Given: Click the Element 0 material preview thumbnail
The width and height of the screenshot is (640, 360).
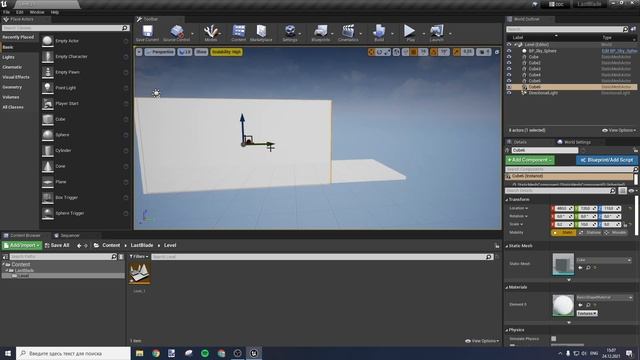Looking at the screenshot, I should [x=563, y=305].
